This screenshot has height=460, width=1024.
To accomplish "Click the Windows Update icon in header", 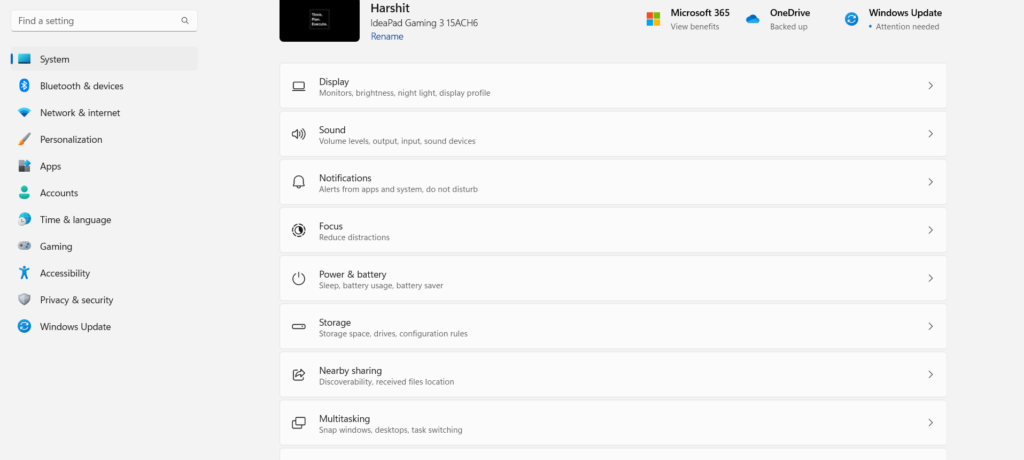I will pyautogui.click(x=852, y=19).
